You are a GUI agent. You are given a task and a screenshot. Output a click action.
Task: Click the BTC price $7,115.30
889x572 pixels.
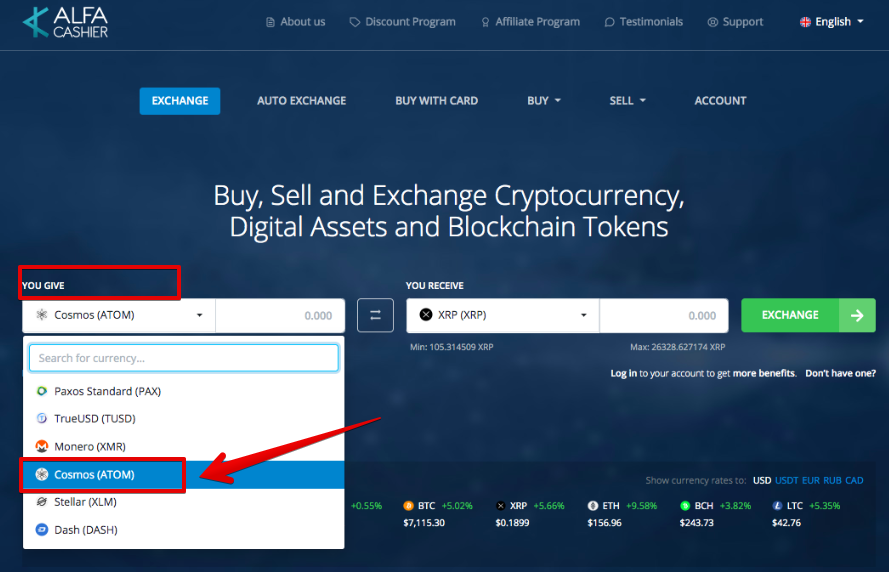424,523
